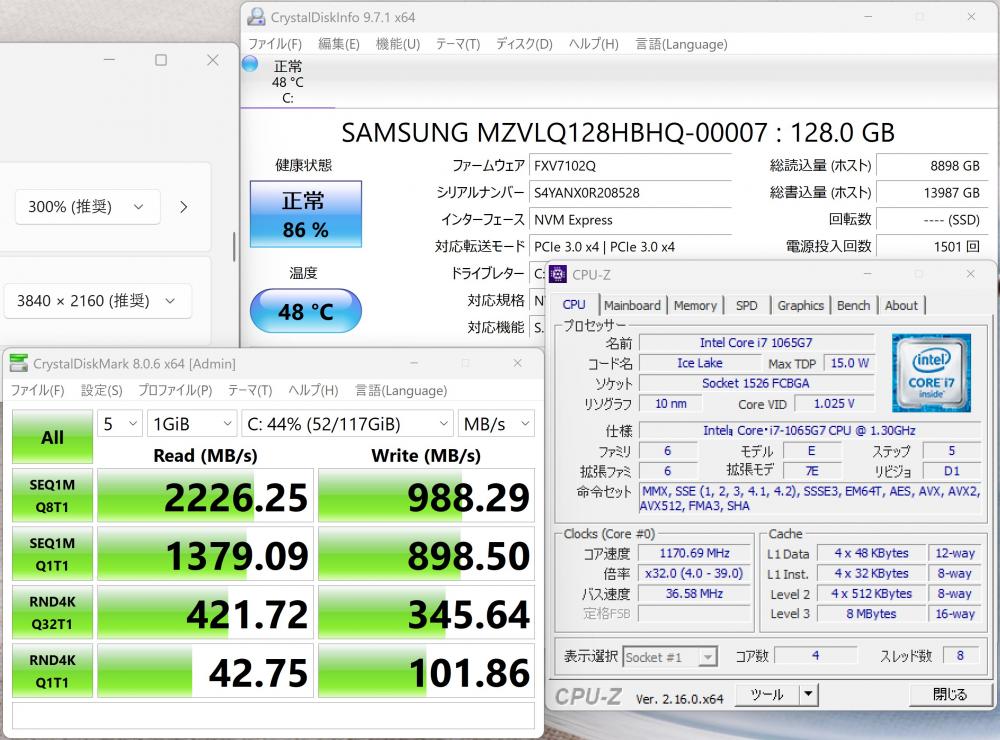Open 設定(S) menu in CrystalDiskMark
The width and height of the screenshot is (1000, 740).
(101, 390)
